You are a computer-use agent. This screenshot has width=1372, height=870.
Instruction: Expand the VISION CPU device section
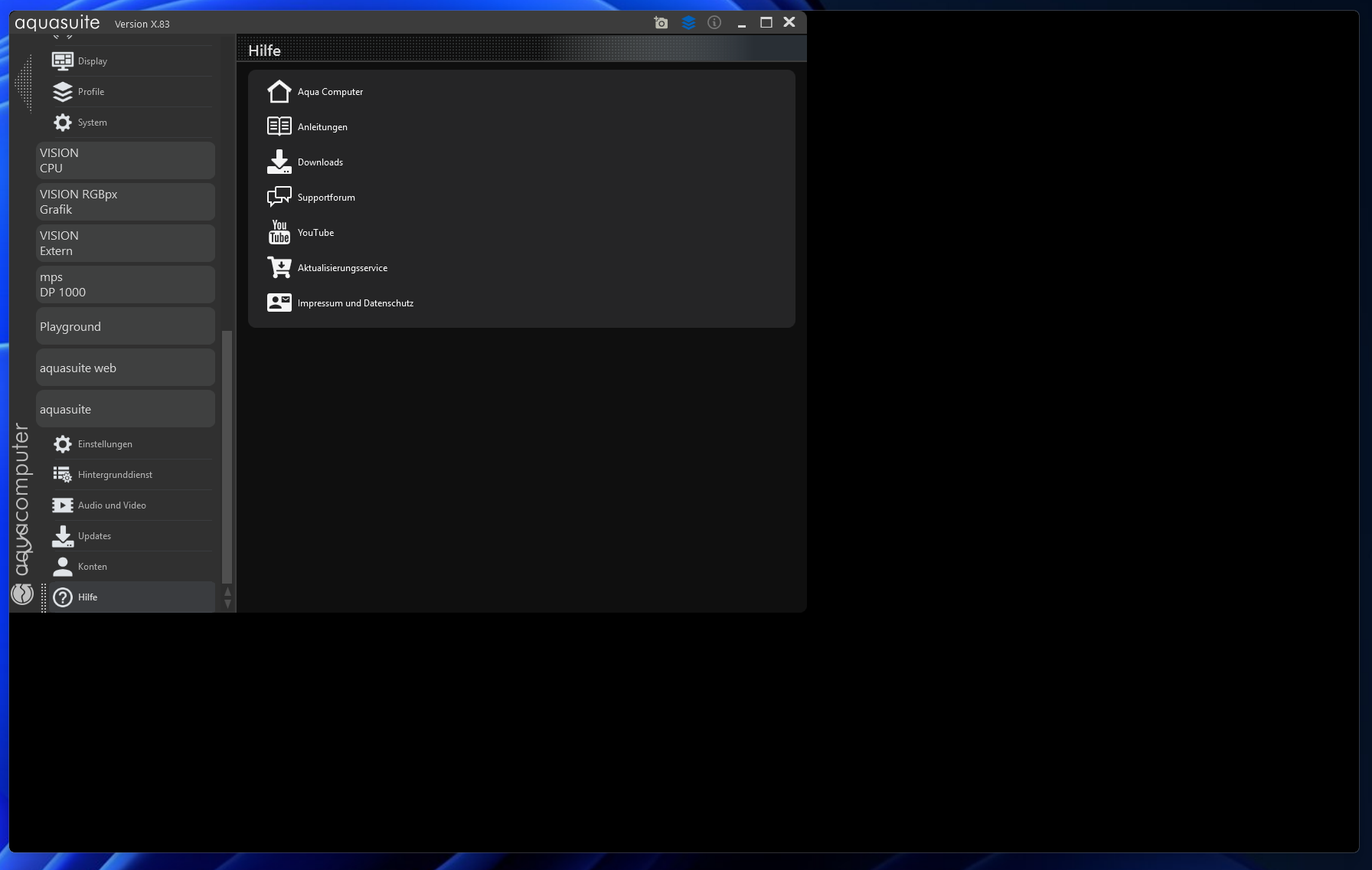pos(125,161)
